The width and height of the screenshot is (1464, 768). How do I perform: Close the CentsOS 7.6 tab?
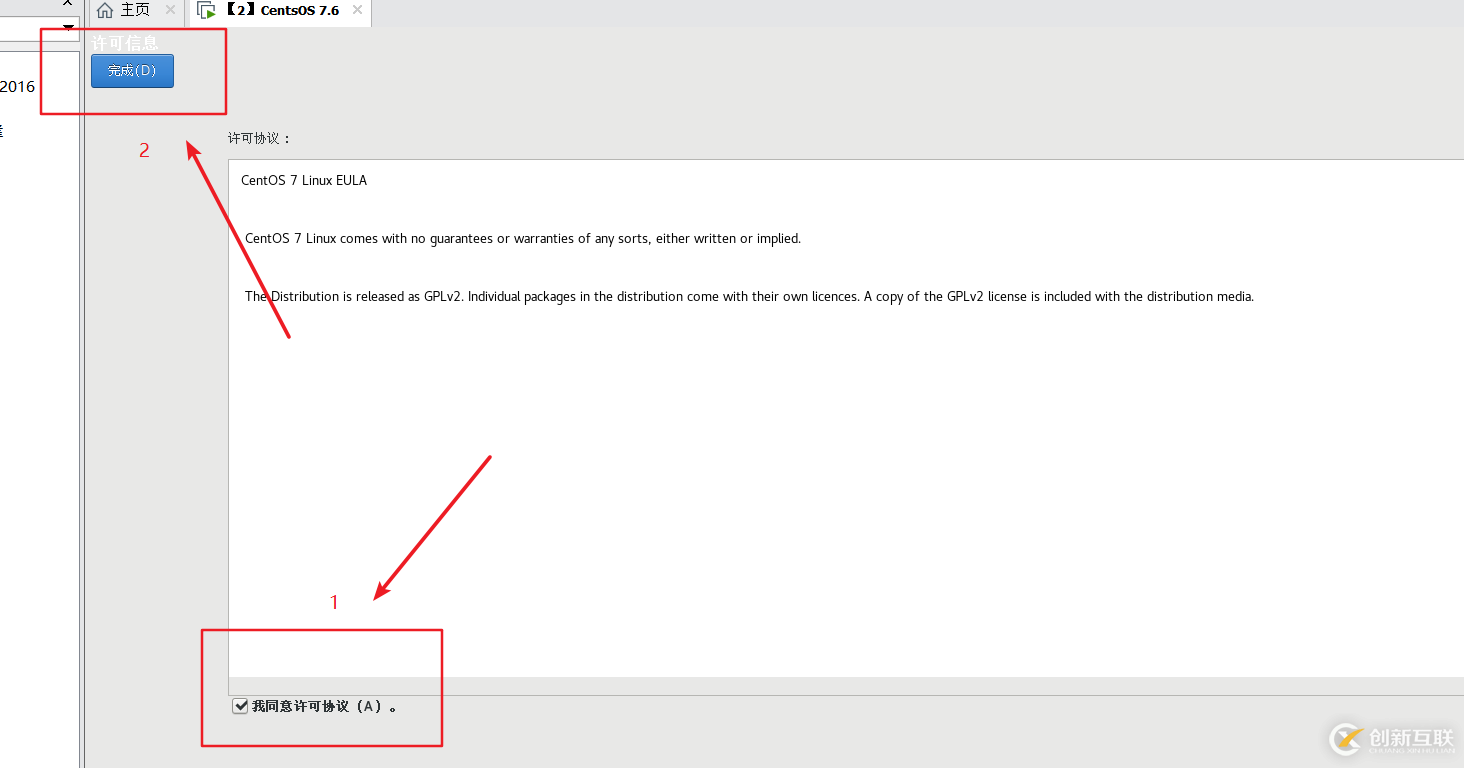(x=357, y=10)
